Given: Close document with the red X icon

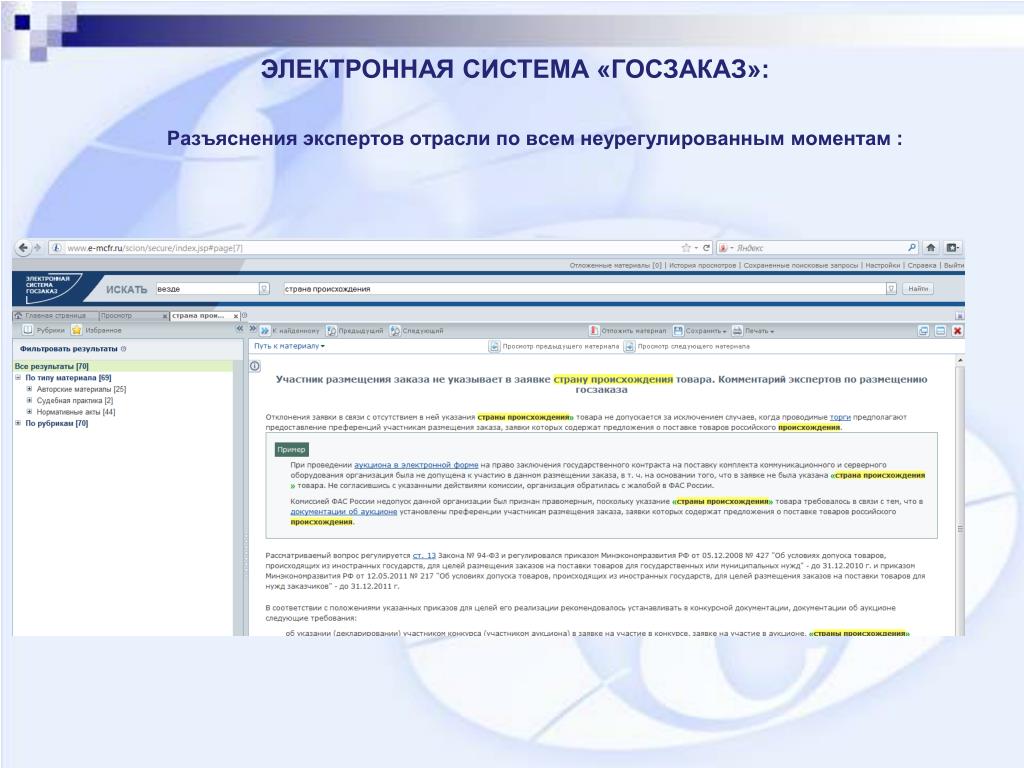Looking at the screenshot, I should pos(957,331).
